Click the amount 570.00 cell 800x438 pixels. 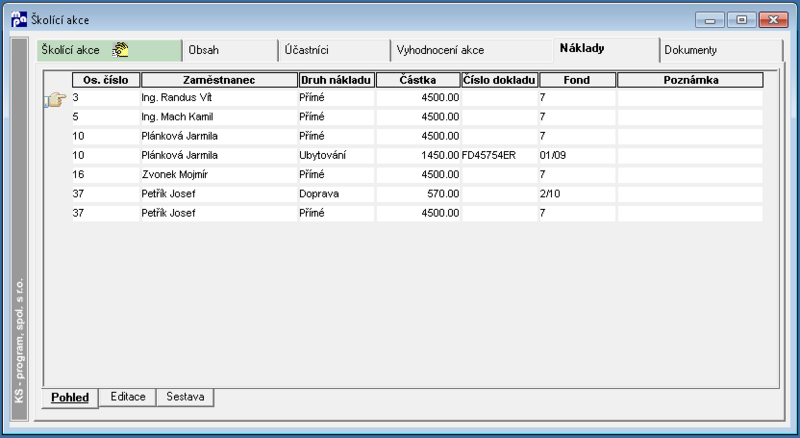(418, 194)
